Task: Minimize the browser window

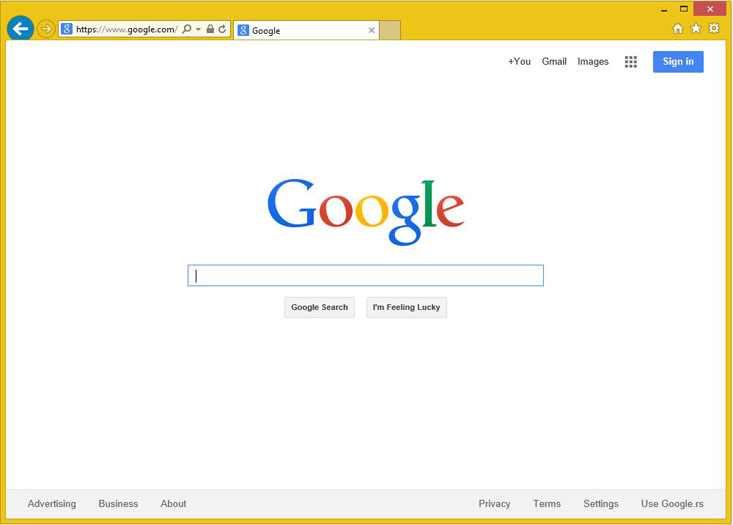Action: (664, 9)
